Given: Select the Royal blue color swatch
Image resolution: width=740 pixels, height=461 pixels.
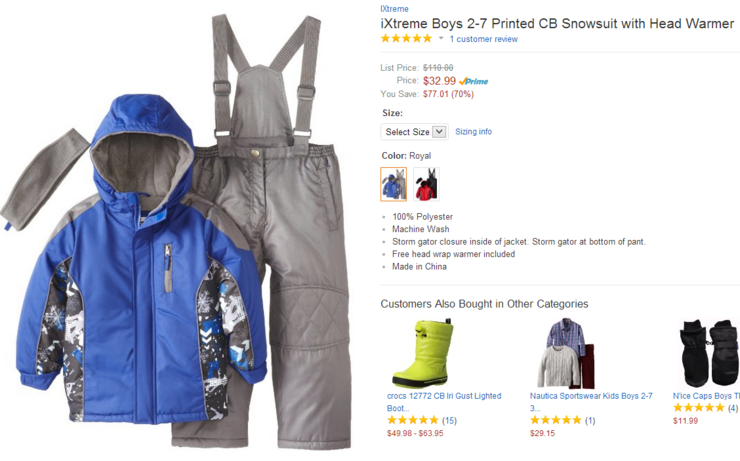Looking at the screenshot, I should [x=394, y=184].
